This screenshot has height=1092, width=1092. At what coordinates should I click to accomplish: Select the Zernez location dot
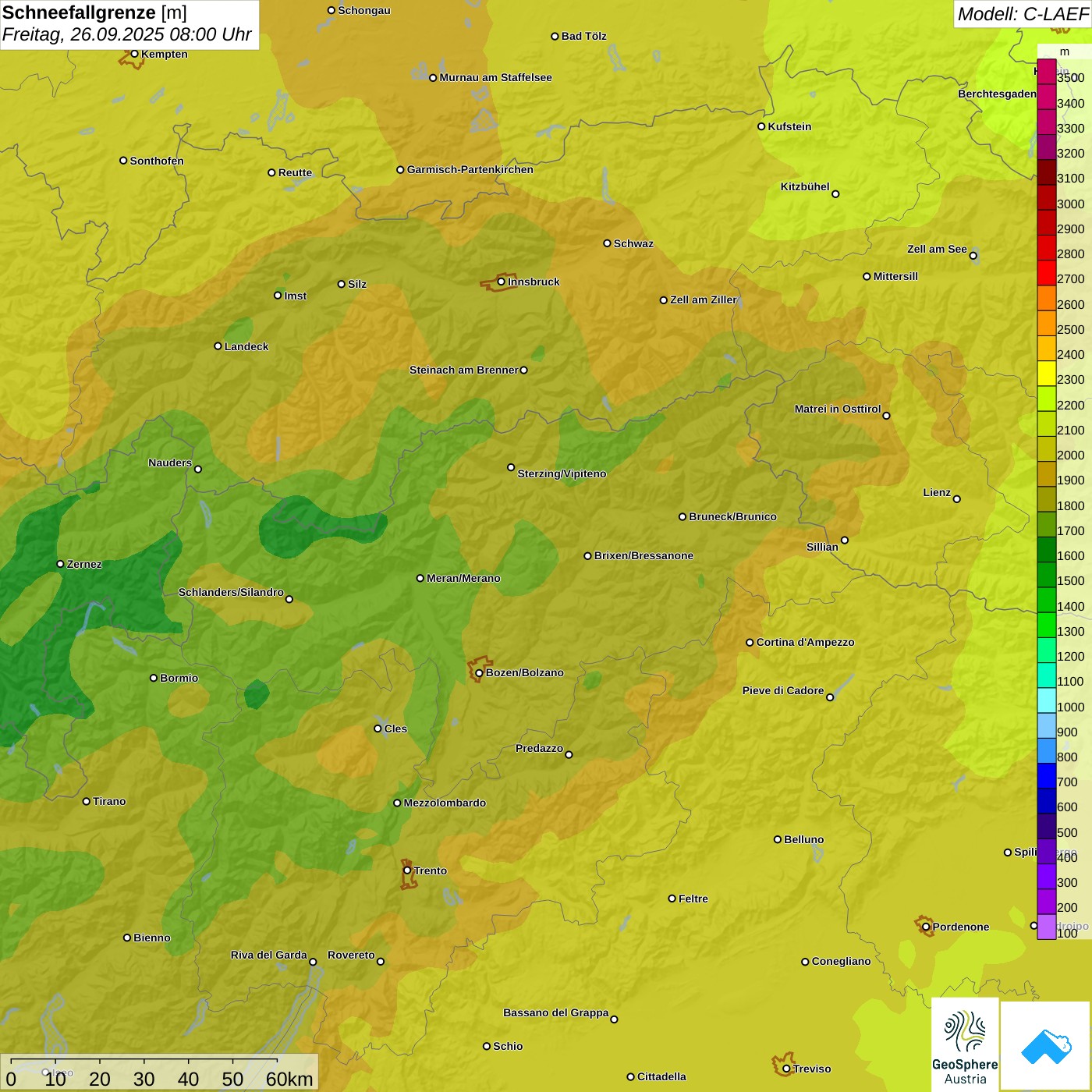click(x=60, y=564)
